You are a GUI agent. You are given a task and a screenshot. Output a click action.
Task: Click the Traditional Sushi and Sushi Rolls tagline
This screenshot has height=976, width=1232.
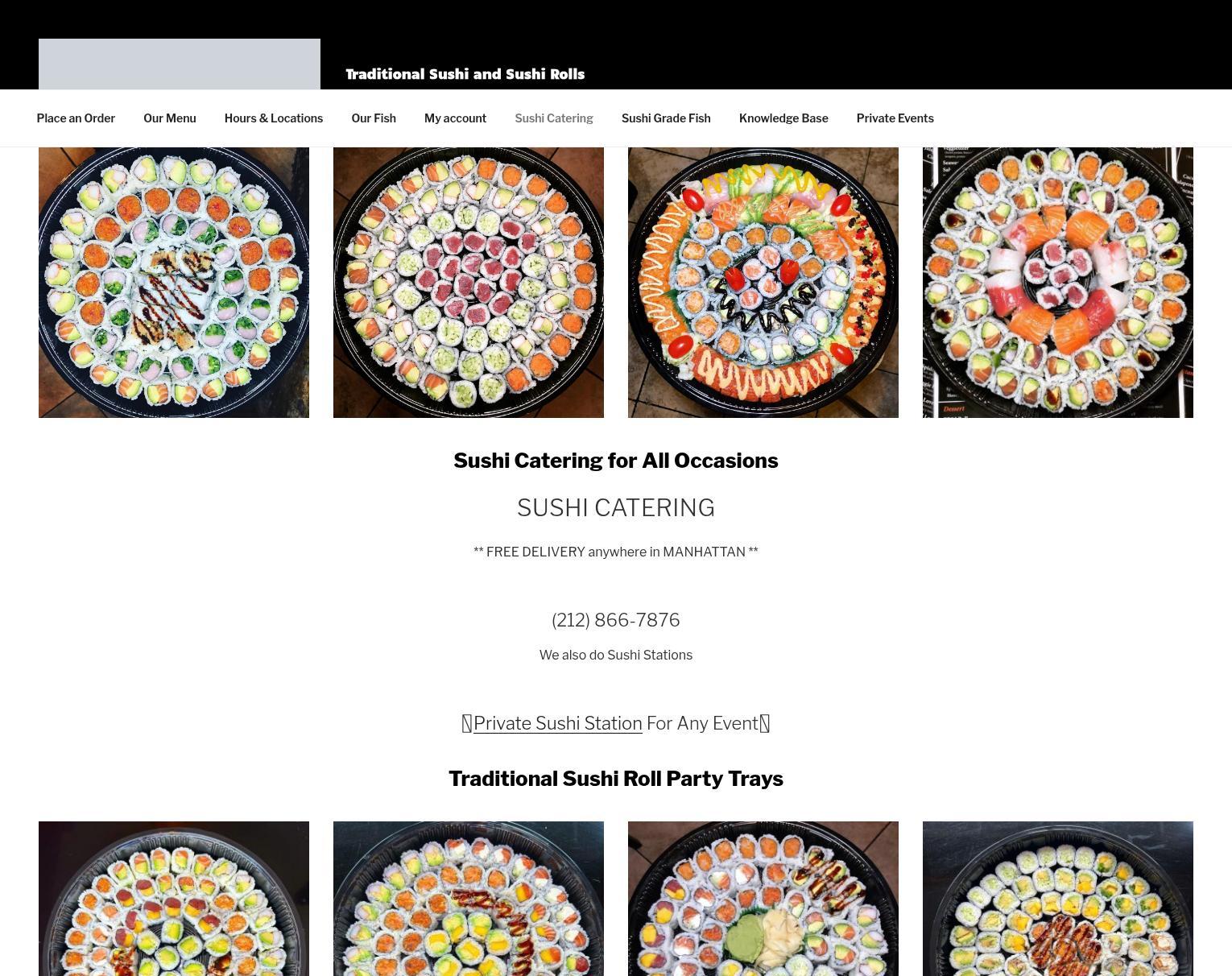click(465, 74)
